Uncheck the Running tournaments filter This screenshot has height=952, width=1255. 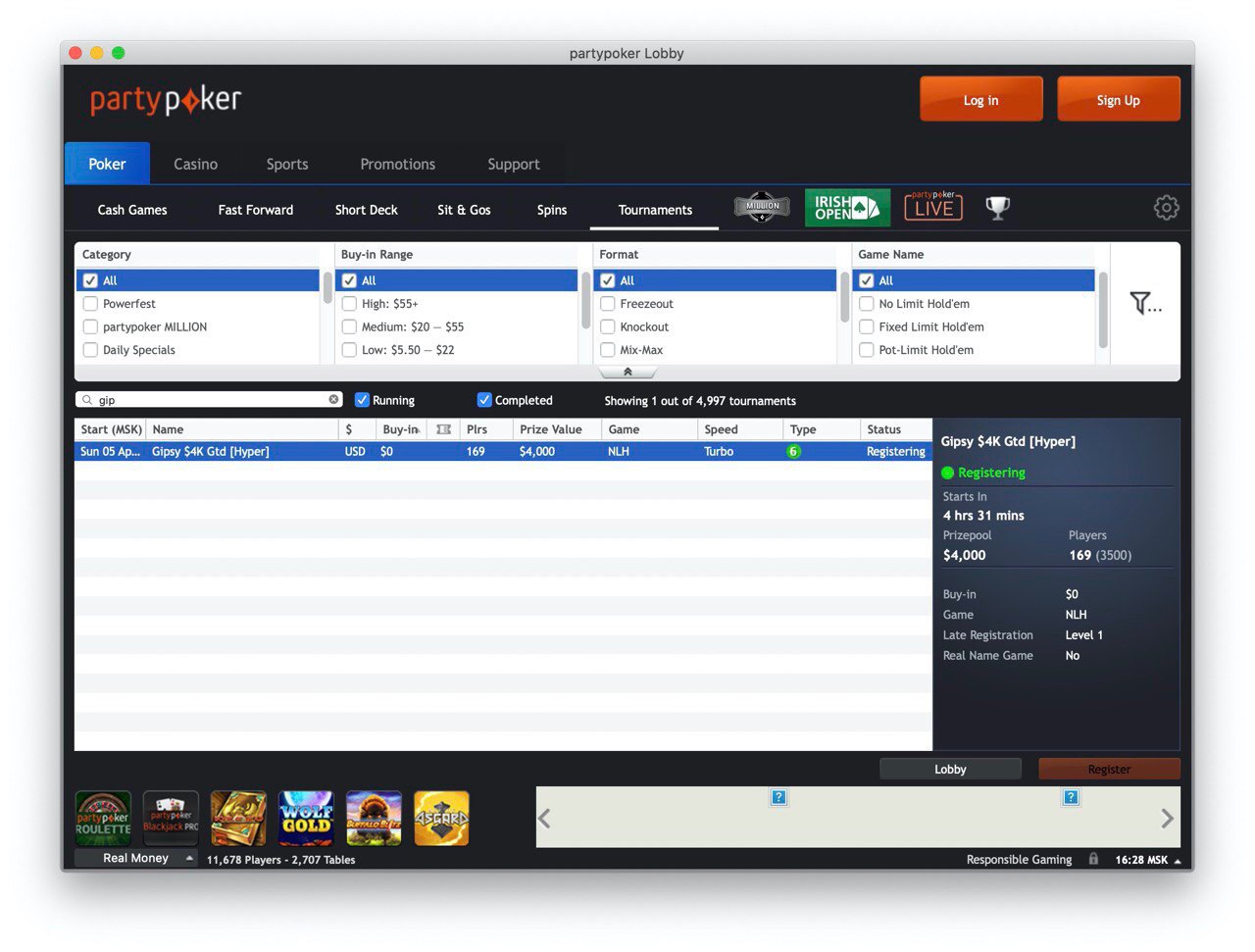pos(362,400)
